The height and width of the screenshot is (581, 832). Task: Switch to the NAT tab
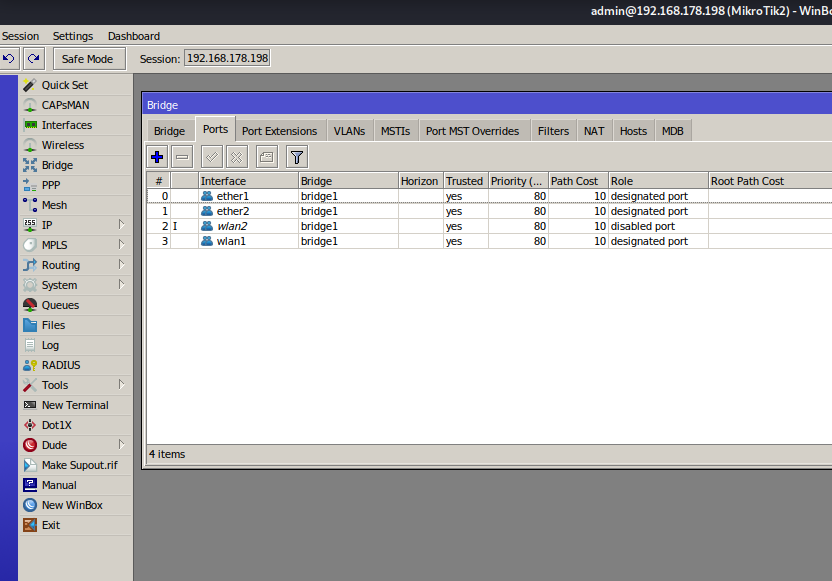[594, 131]
